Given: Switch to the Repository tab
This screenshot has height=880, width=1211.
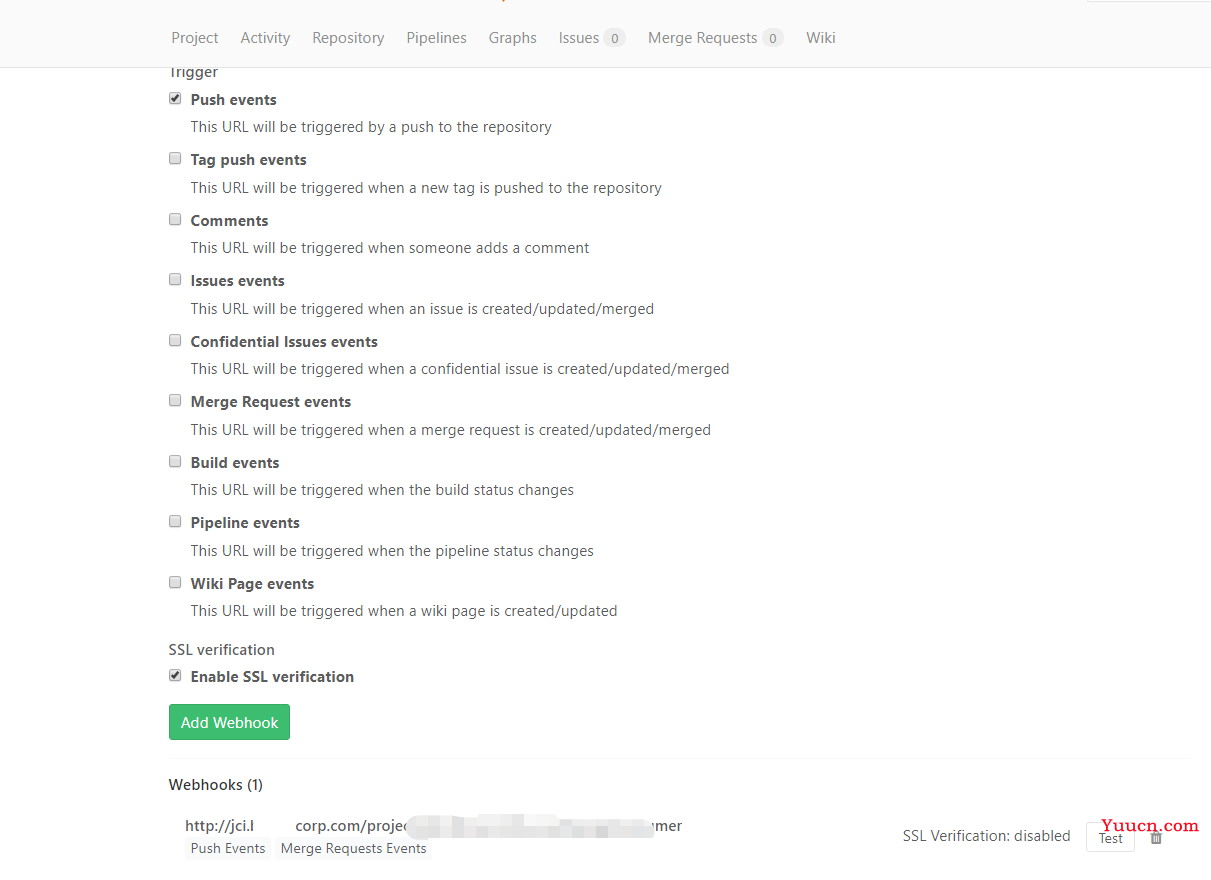Looking at the screenshot, I should (x=348, y=38).
